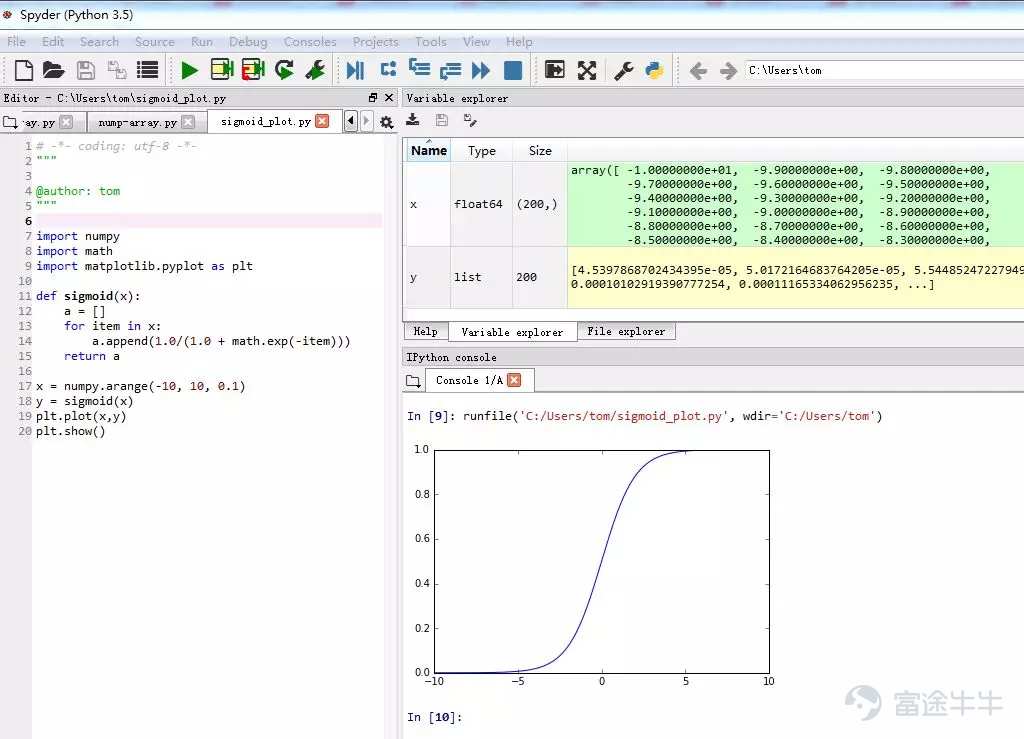Viewport: 1024px width, 739px height.
Task: Open the working directory path box
Action: pyautogui.click(x=880, y=70)
